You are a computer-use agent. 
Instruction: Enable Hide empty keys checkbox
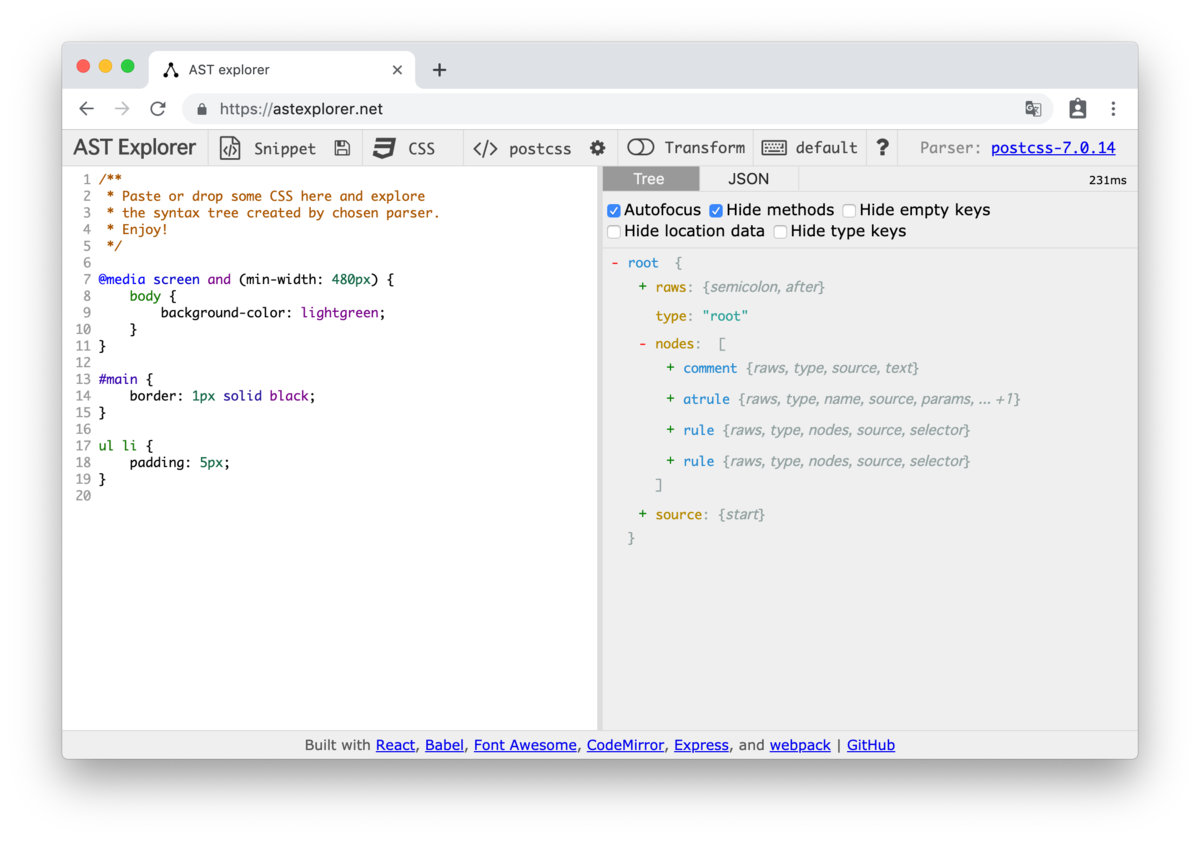click(x=849, y=211)
